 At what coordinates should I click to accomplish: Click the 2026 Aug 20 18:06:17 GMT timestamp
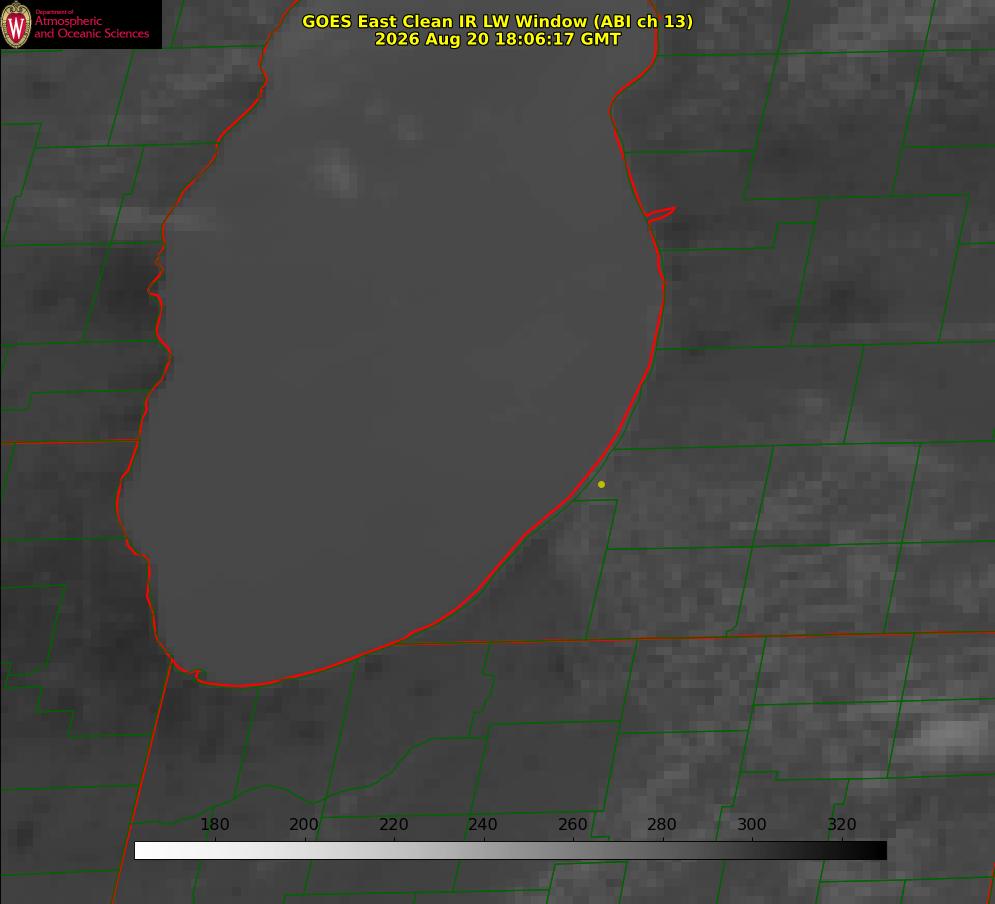[497, 39]
